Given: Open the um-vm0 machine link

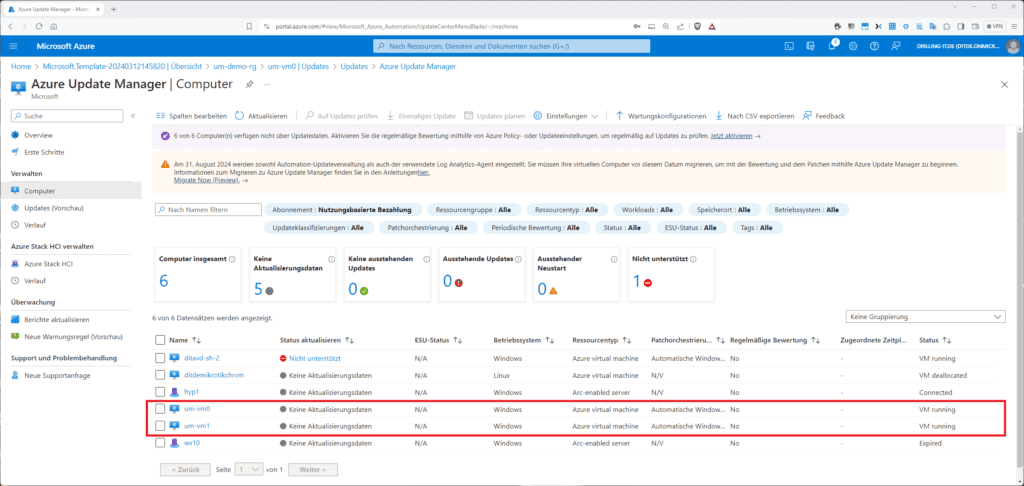Looking at the screenshot, I should click(197, 409).
